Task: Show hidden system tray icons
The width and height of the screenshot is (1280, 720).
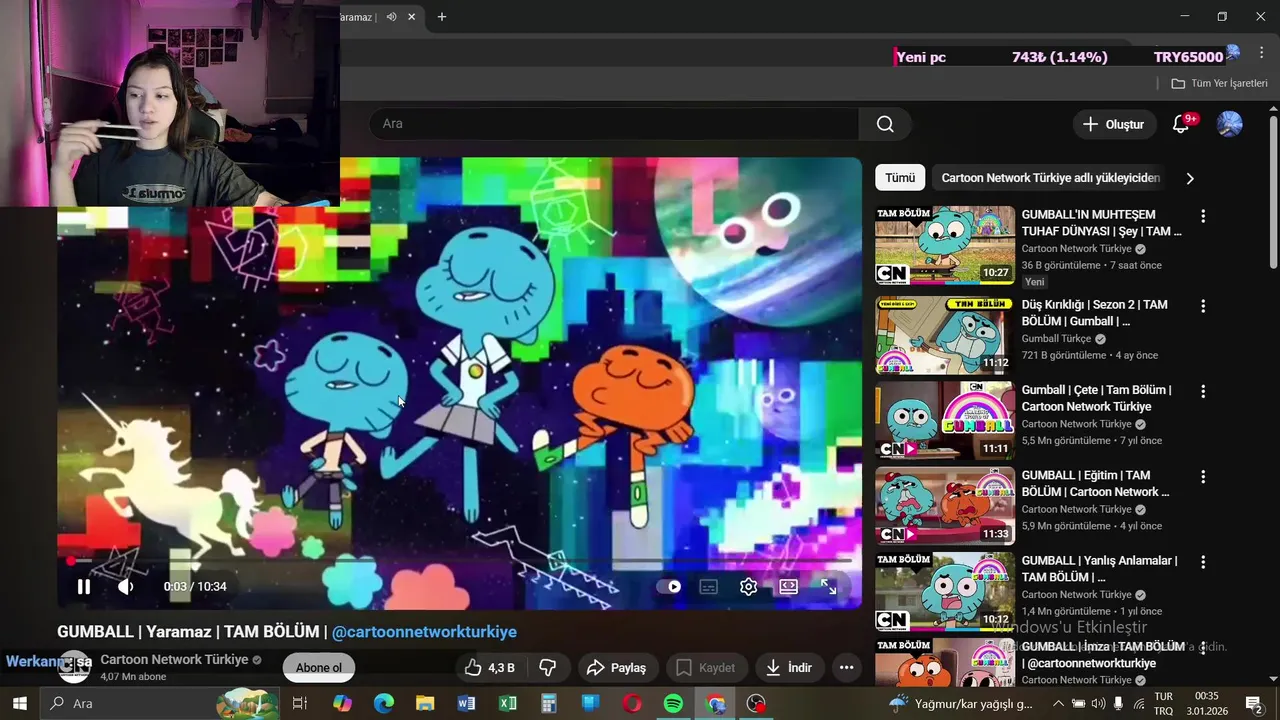Action: click(x=1060, y=703)
